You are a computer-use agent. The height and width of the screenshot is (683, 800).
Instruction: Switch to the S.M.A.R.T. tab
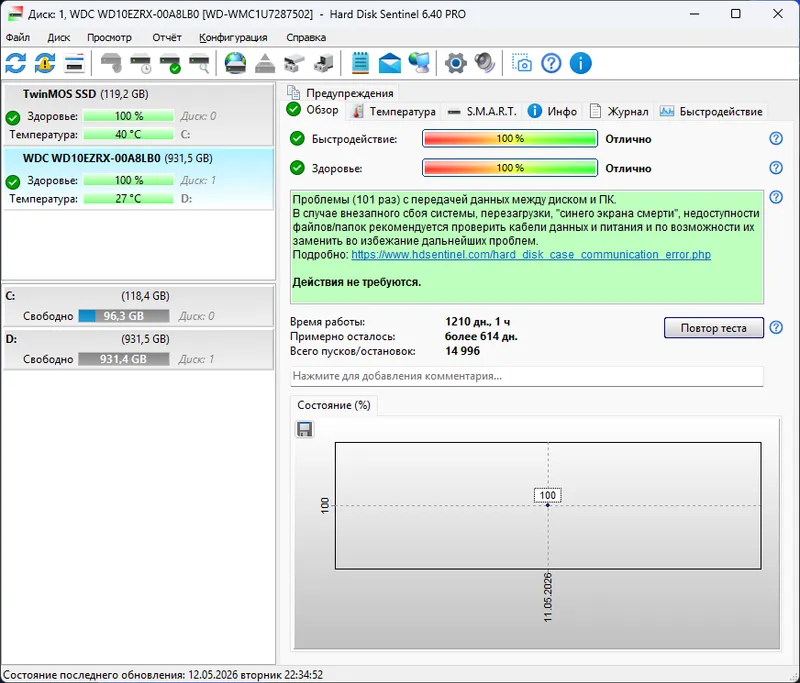pyautogui.click(x=482, y=111)
